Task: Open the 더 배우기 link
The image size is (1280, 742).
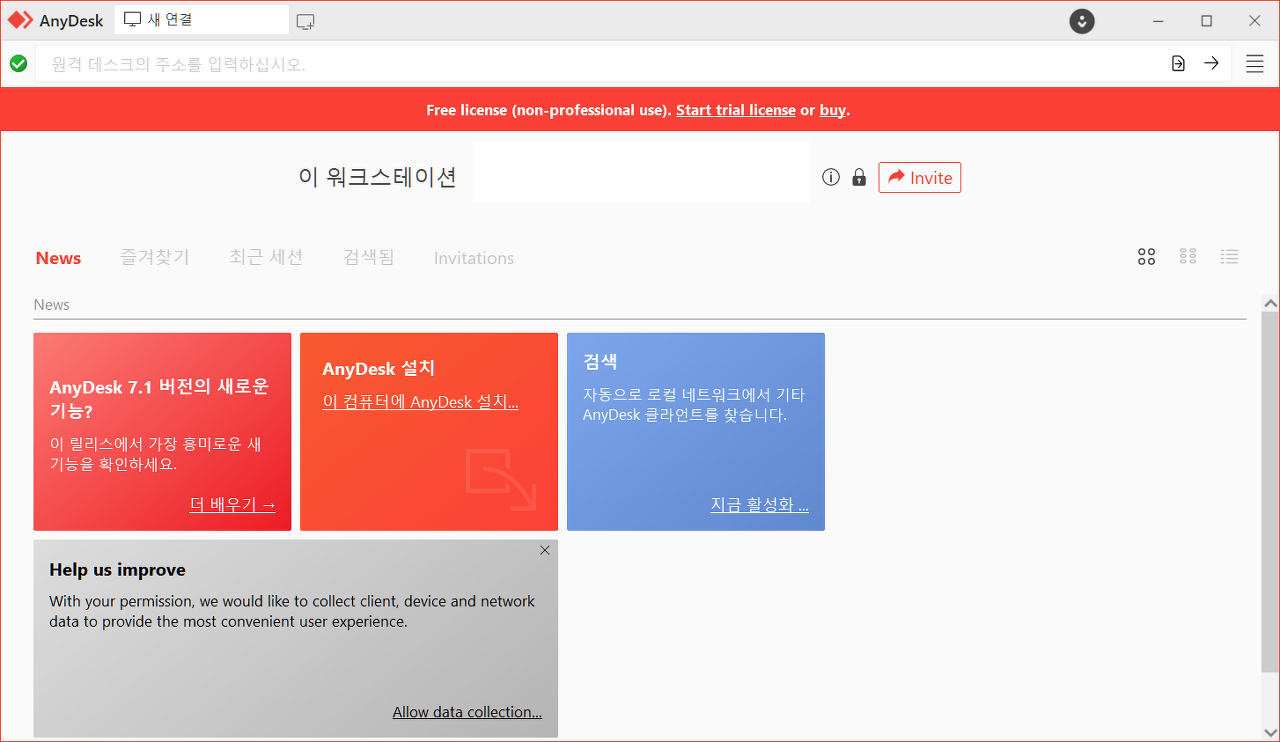Action: [233, 505]
